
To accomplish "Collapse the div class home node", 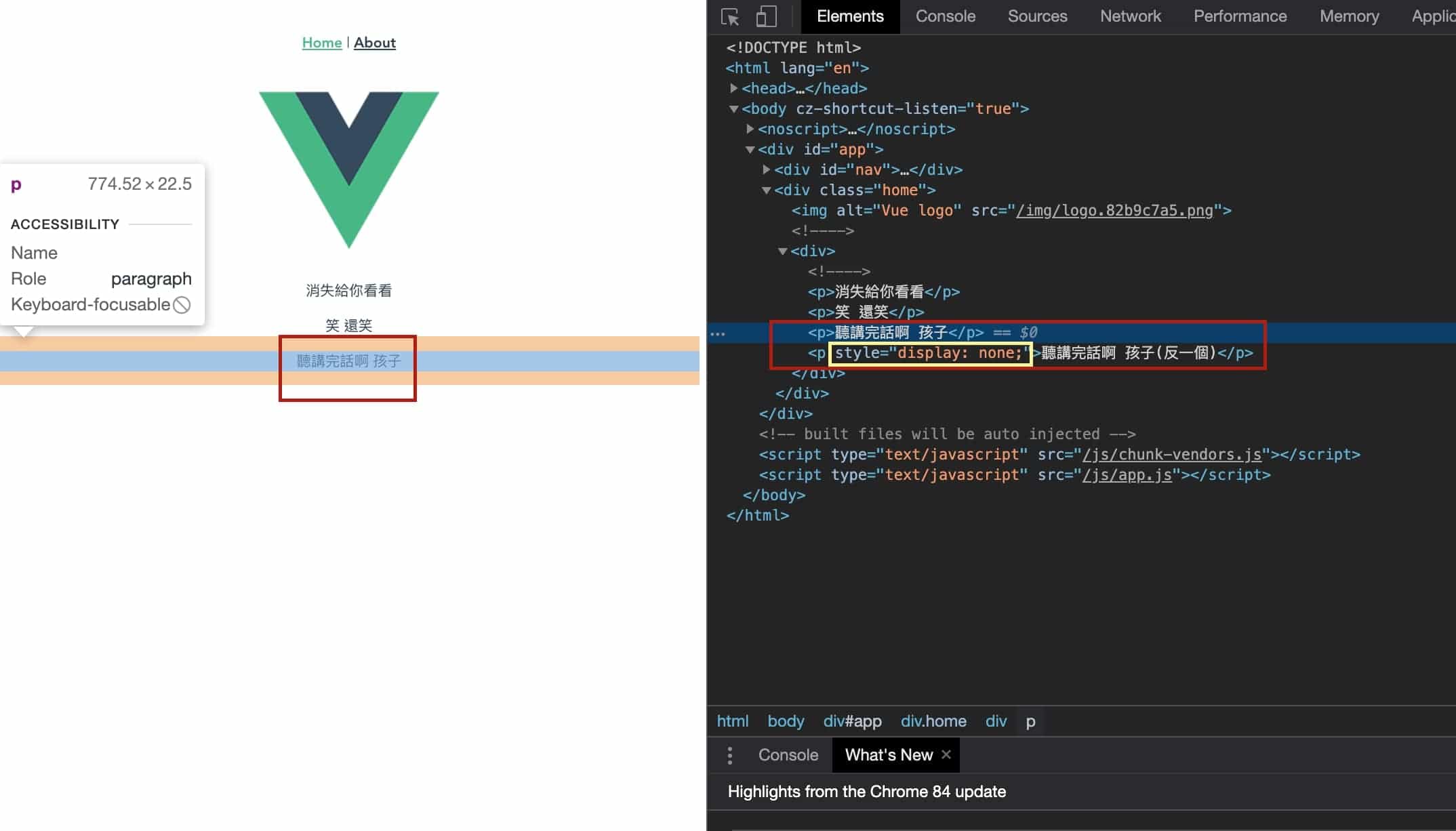I will click(766, 190).
